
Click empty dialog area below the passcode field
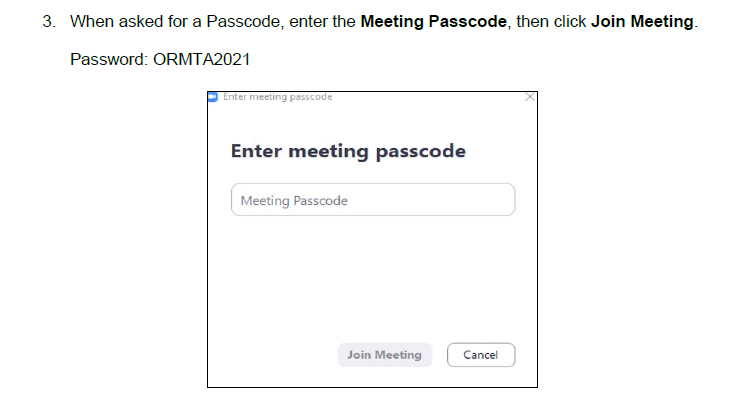point(372,280)
